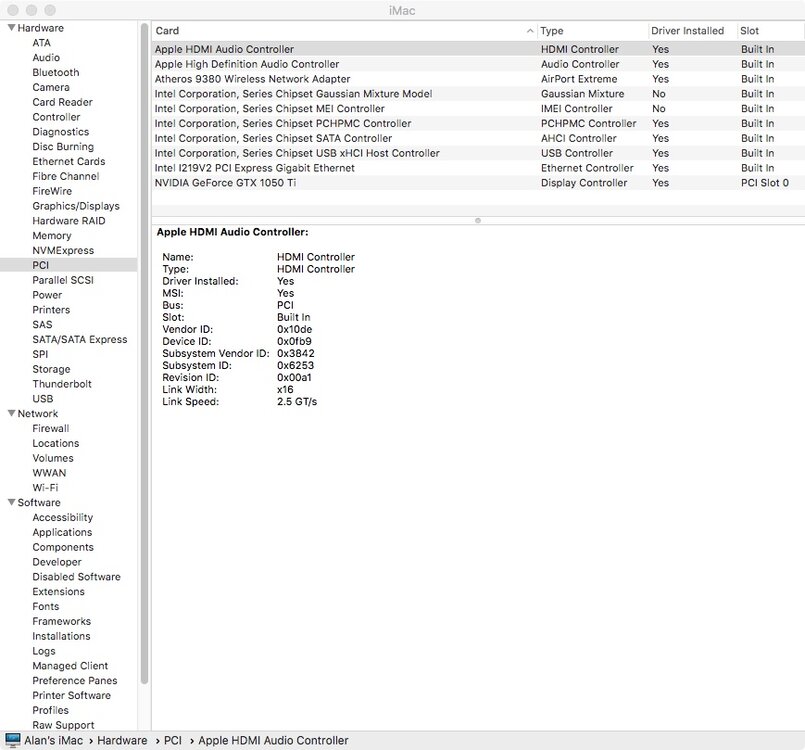Click the split pane divider handle
805x750 pixels.
click(478, 220)
